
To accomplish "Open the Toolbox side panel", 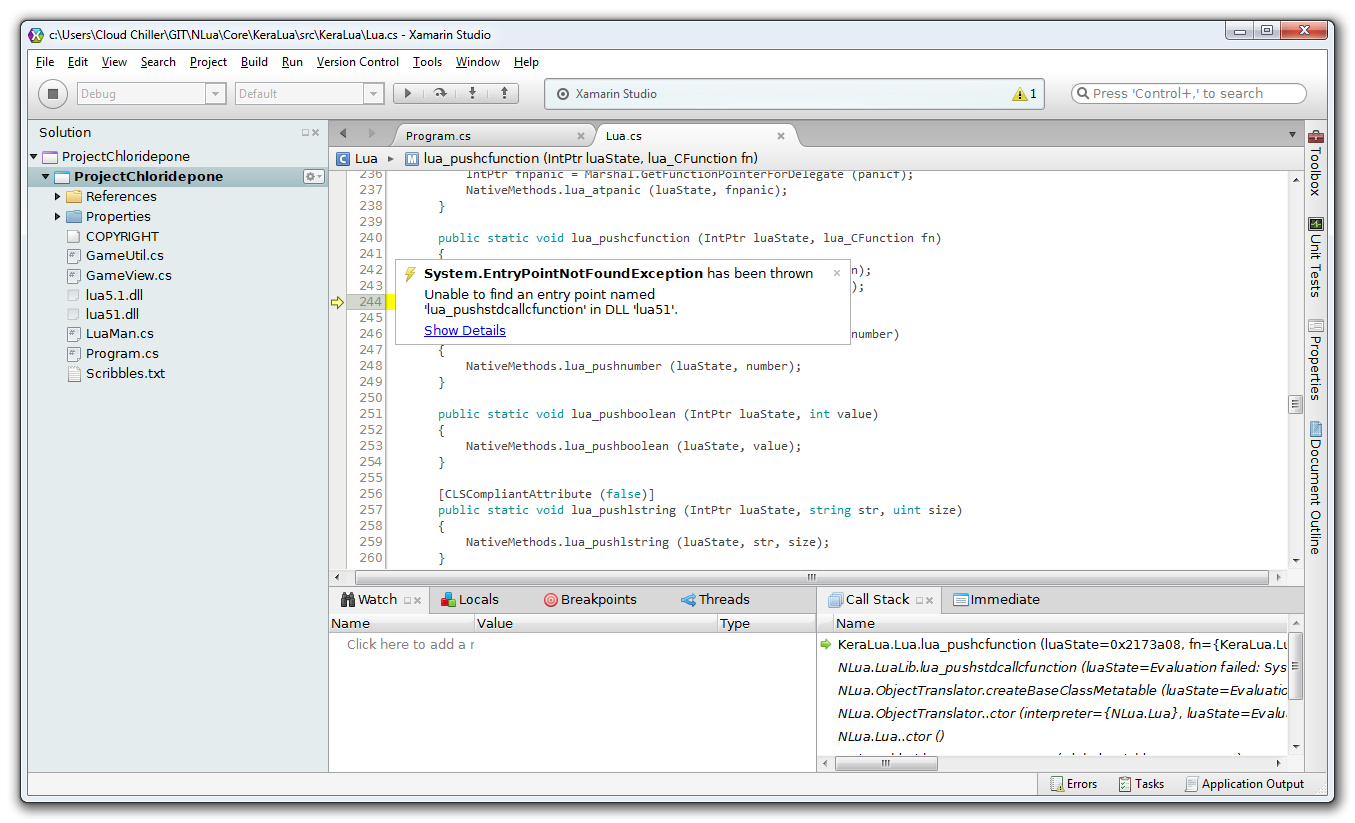I will [x=1316, y=161].
